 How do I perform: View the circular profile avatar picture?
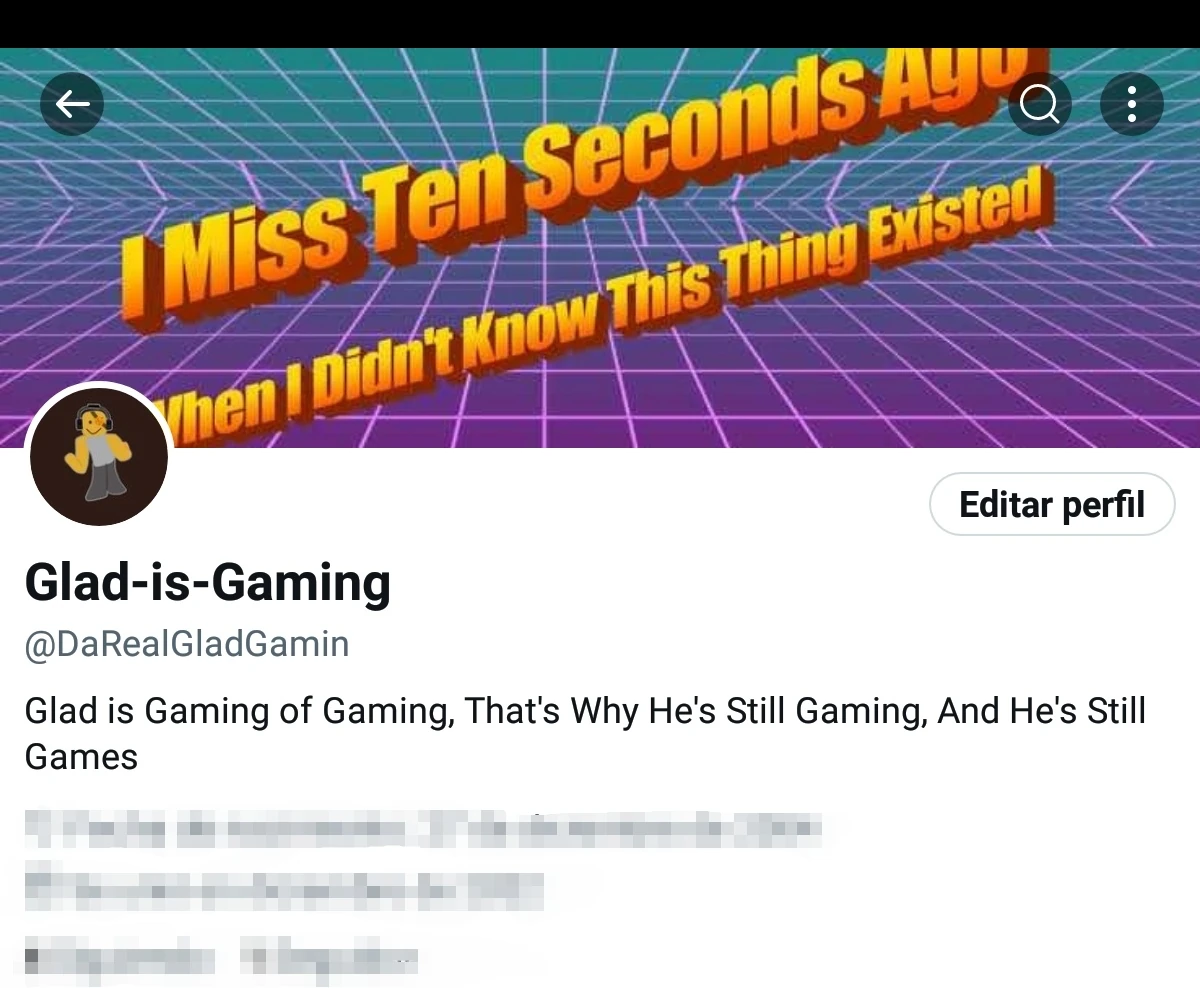coord(99,456)
